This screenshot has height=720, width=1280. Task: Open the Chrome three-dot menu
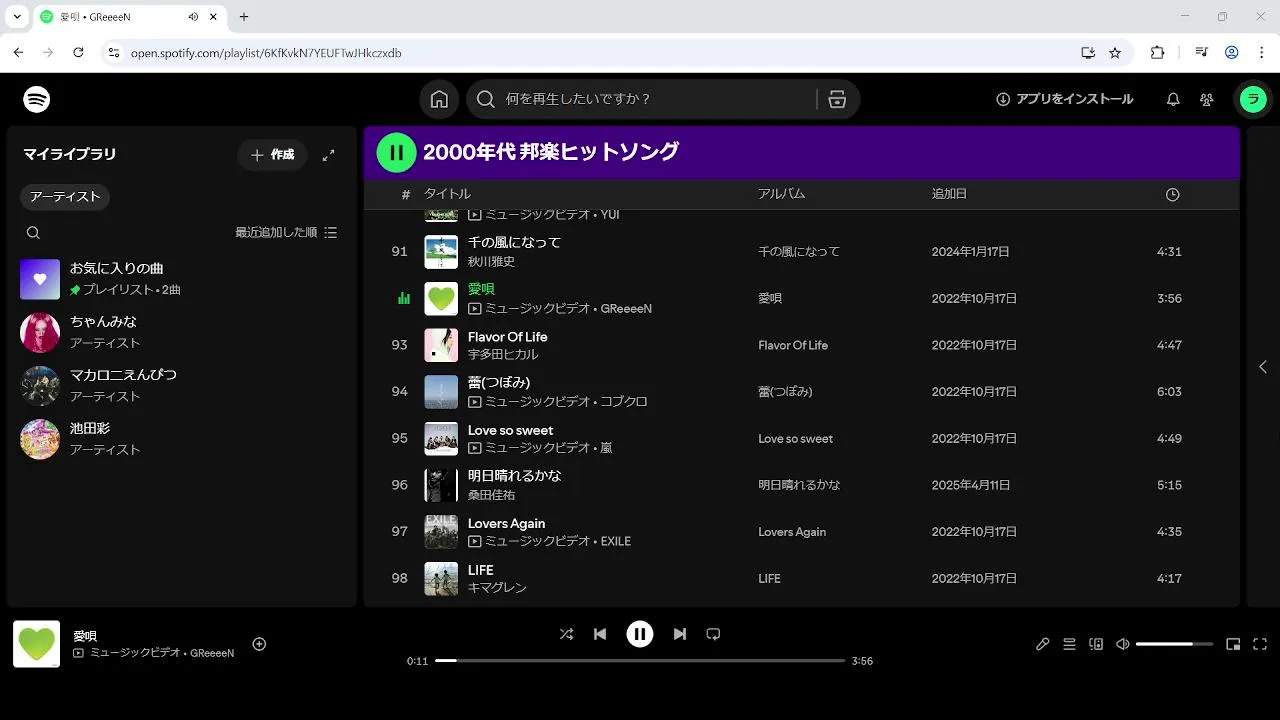[x=1260, y=52]
